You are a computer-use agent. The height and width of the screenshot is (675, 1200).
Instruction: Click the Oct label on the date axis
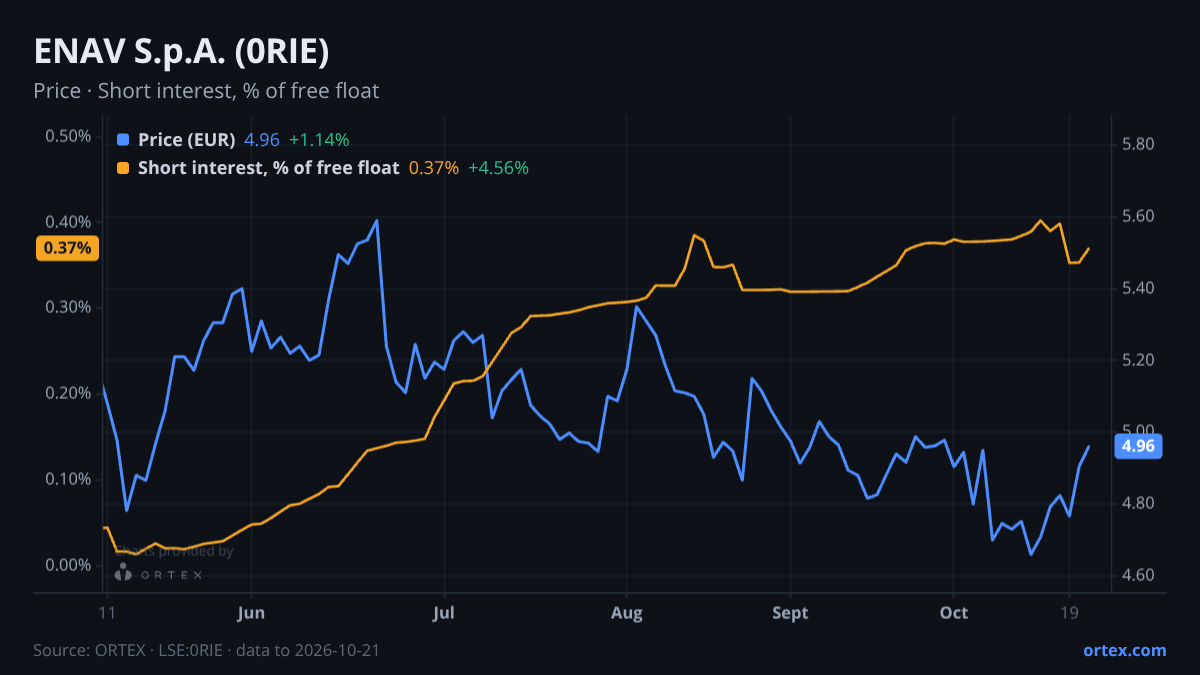click(x=954, y=613)
